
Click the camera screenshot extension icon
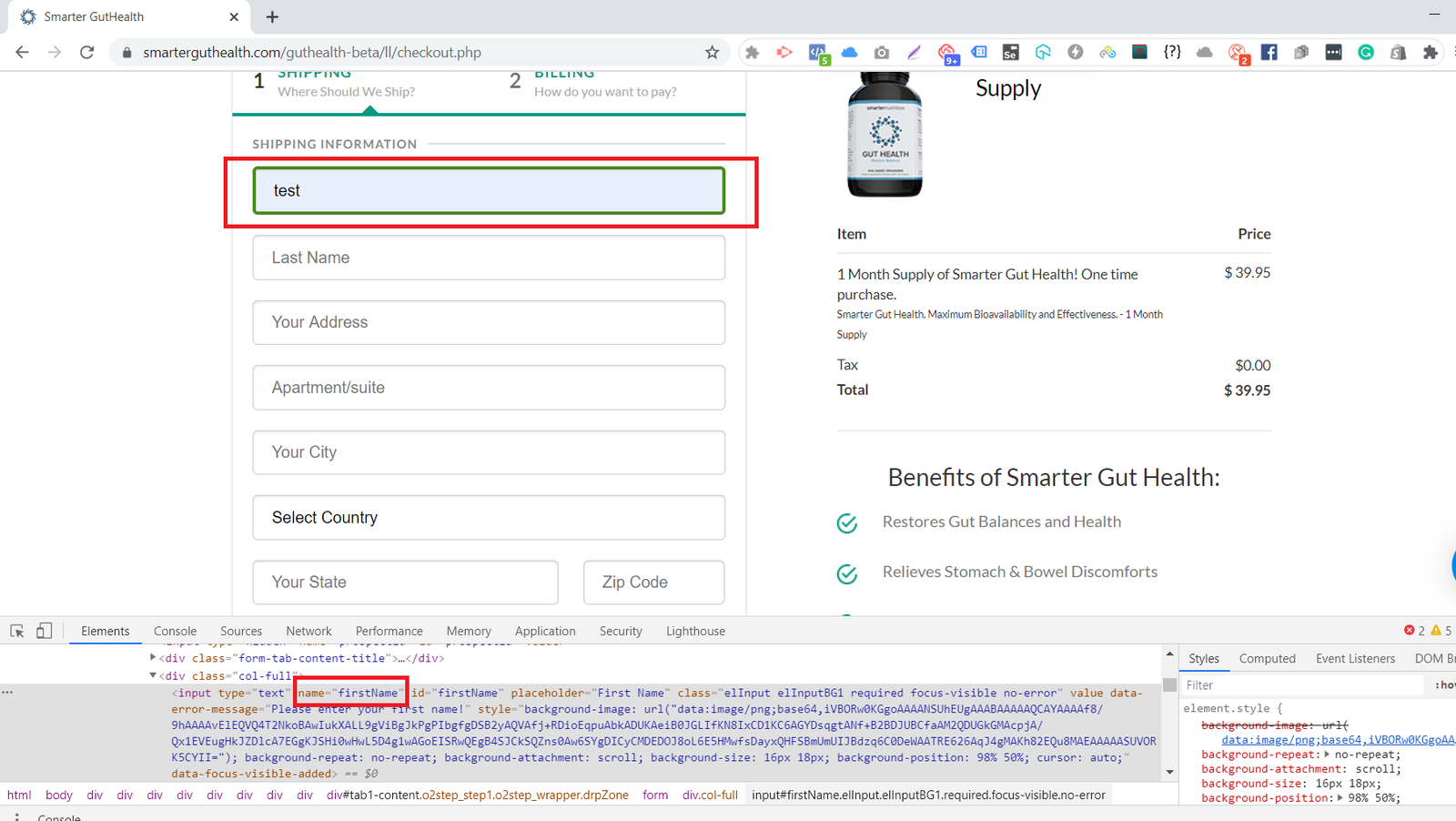click(881, 53)
